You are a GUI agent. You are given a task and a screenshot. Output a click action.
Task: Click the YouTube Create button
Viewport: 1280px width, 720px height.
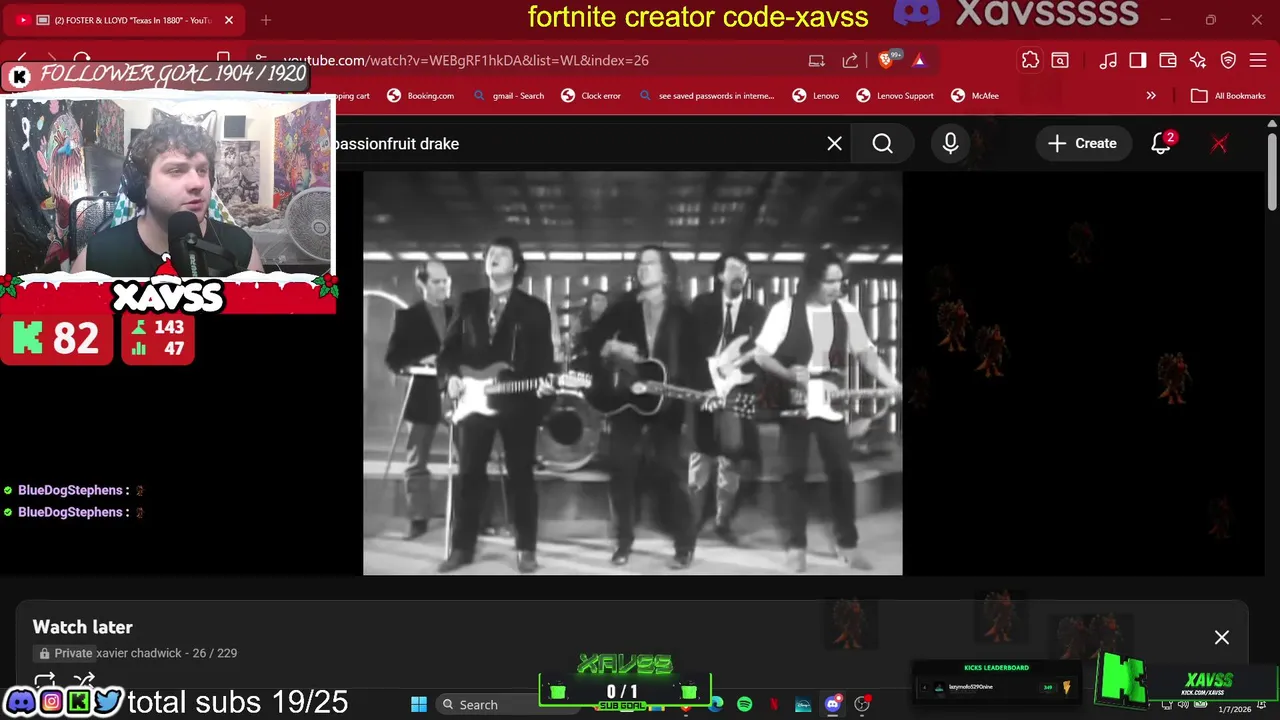(x=1082, y=144)
